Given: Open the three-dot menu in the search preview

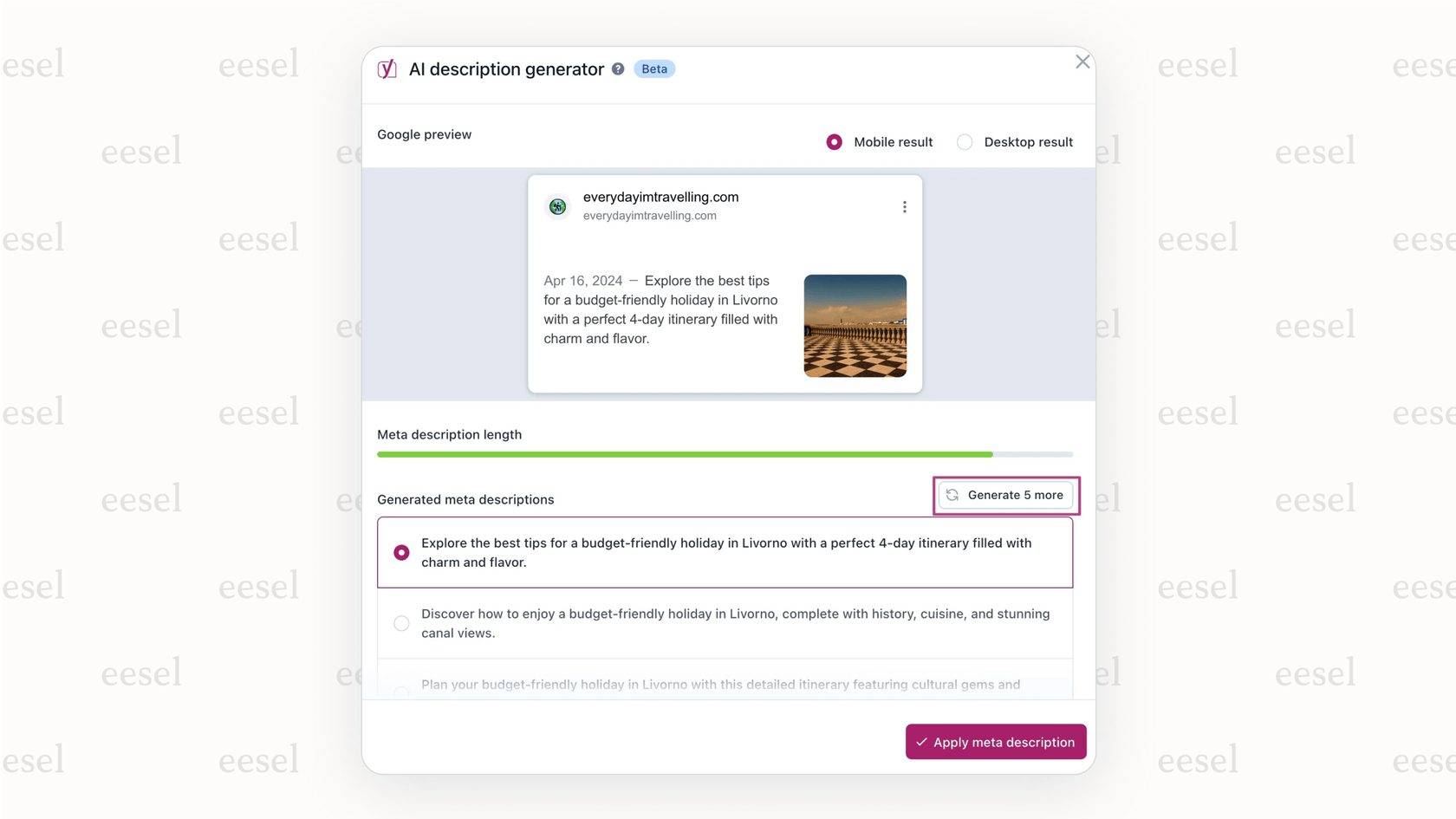Looking at the screenshot, I should coord(904,206).
